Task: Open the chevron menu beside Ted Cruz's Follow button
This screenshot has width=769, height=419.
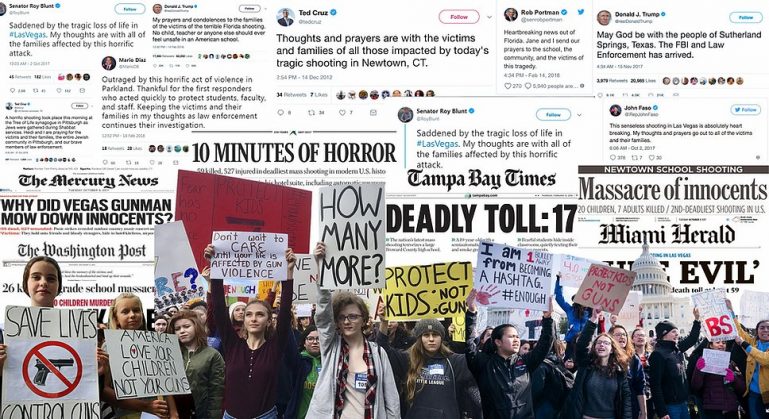Action: [x=489, y=17]
